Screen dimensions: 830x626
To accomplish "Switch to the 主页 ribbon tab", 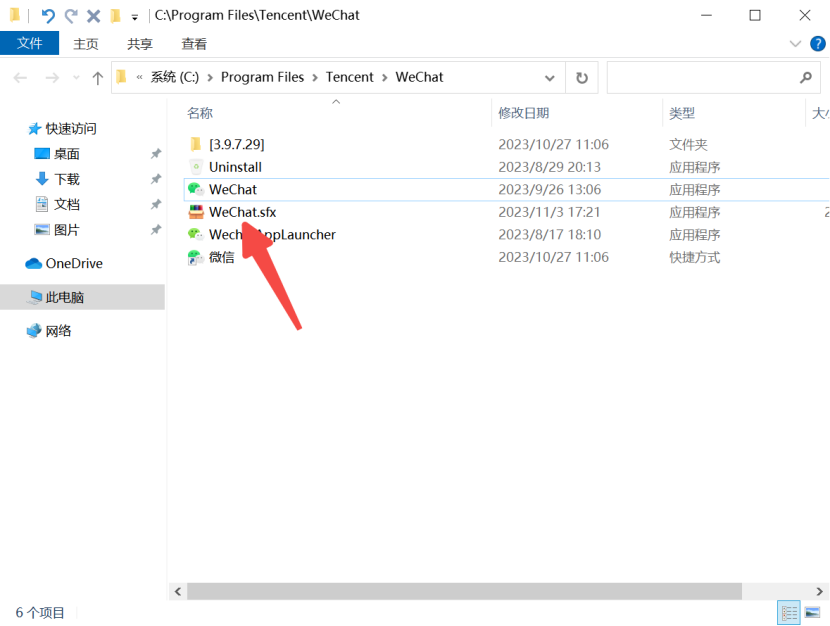I will 86,44.
